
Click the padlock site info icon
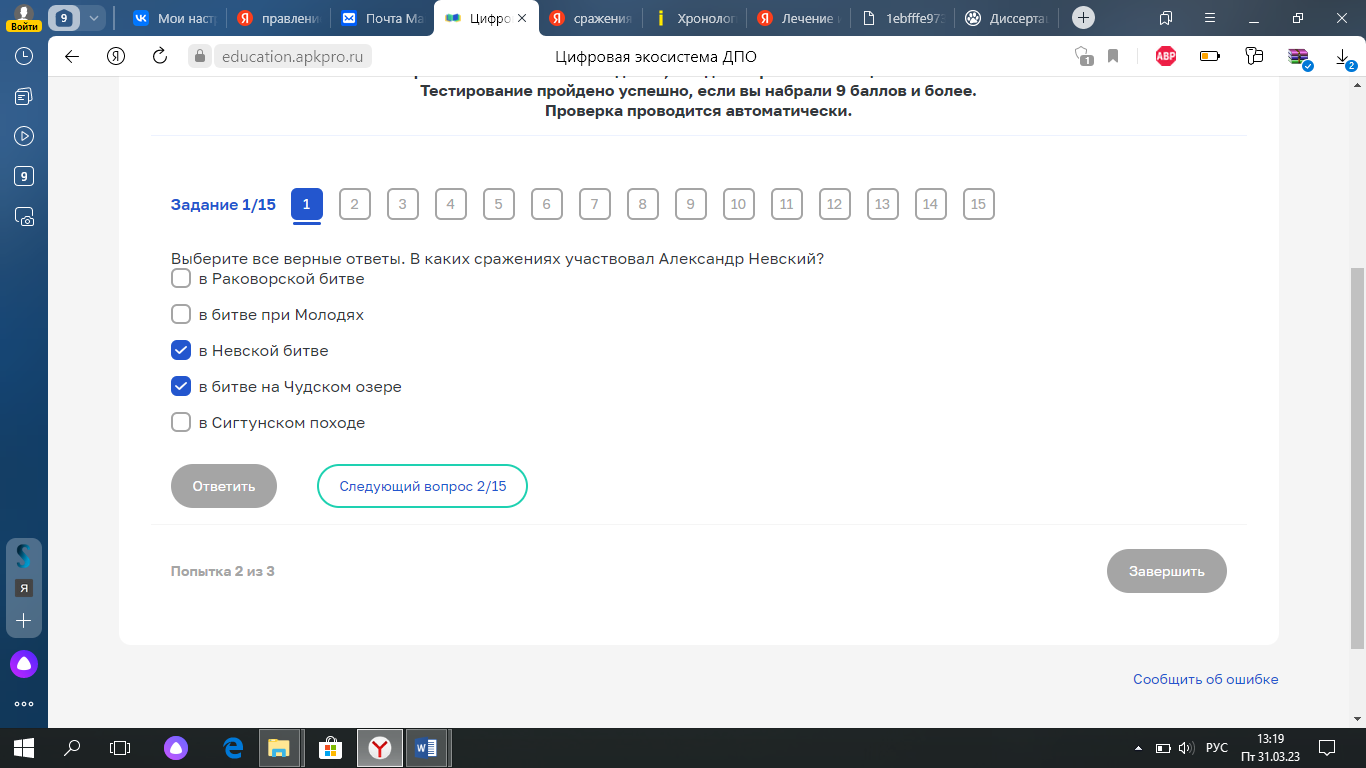[200, 56]
